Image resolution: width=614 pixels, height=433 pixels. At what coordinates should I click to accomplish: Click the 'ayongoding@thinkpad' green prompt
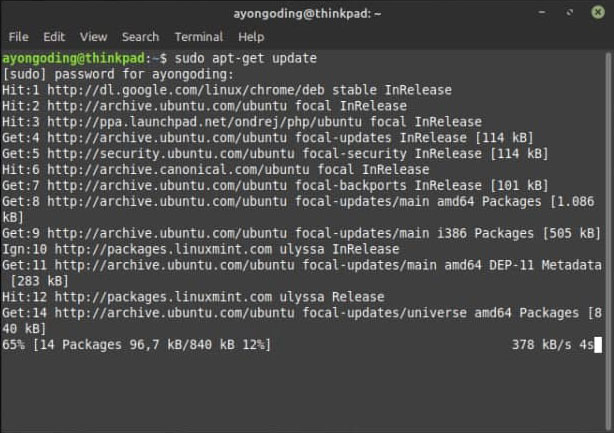coord(74,58)
